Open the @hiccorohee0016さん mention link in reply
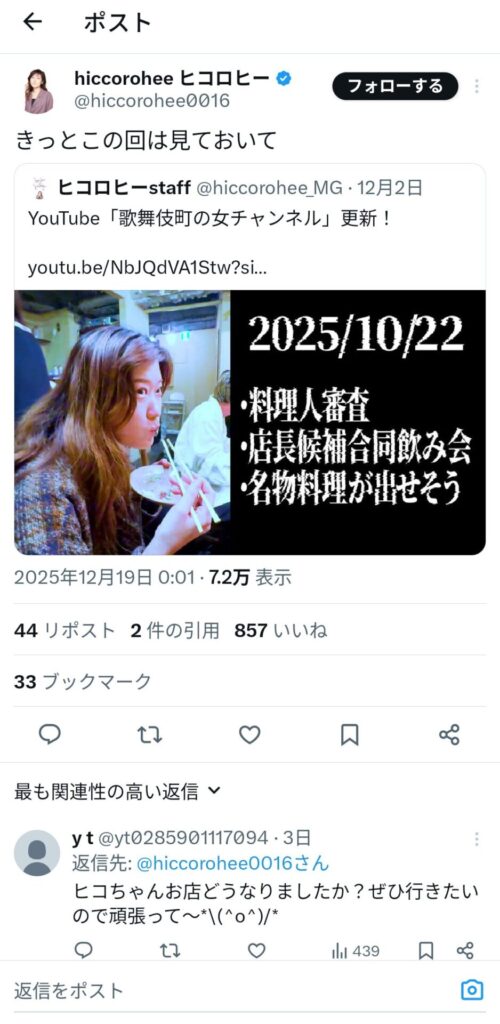 [x=232, y=863]
